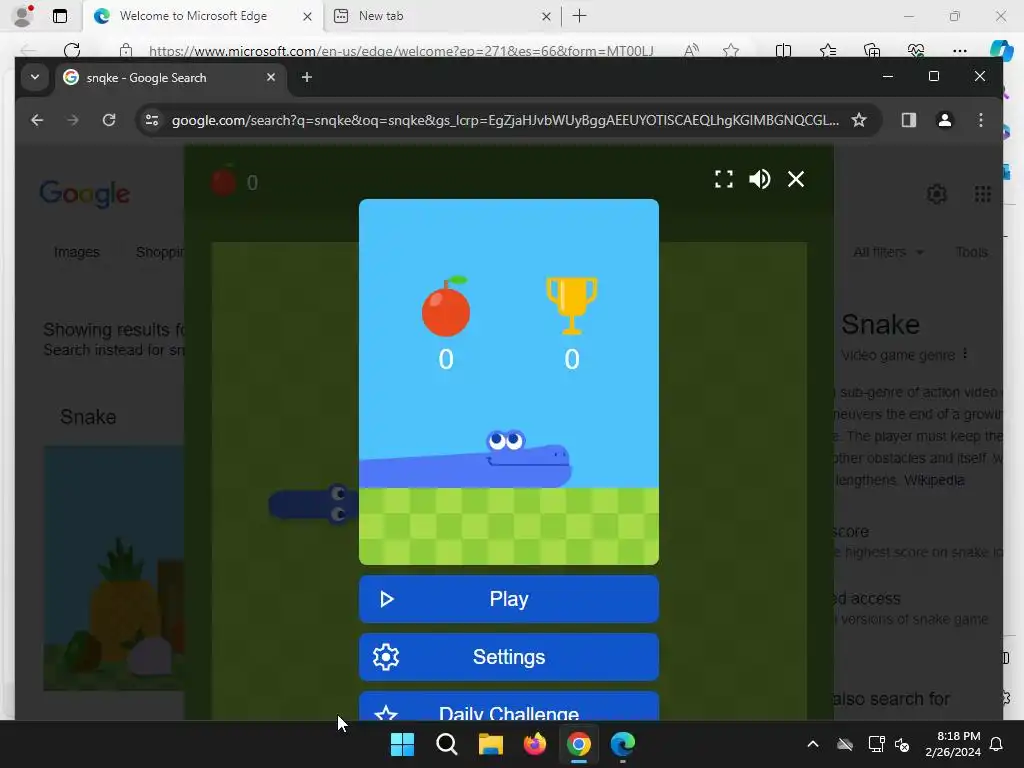Open notifications bell in taskbar
The image size is (1024, 768).
[997, 744]
